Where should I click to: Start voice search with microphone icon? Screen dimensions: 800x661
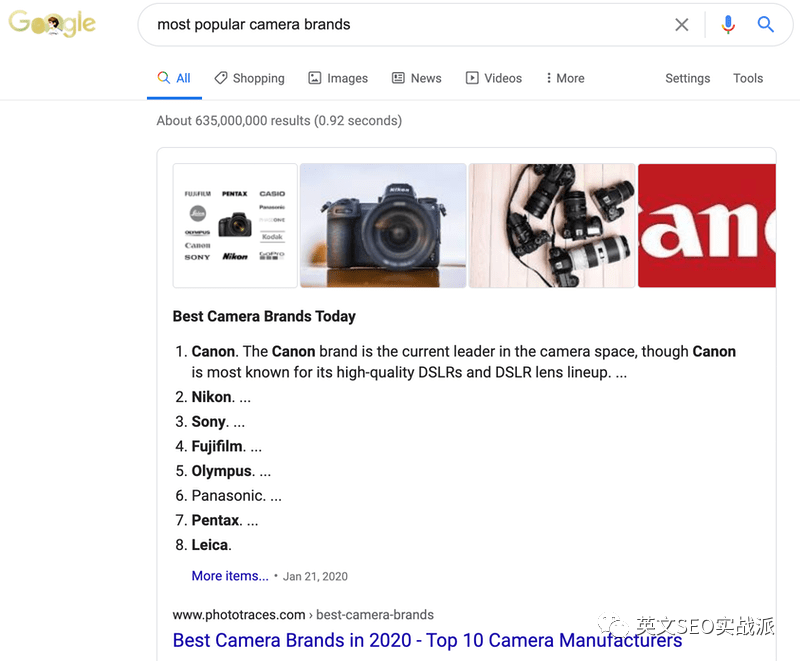[x=728, y=24]
